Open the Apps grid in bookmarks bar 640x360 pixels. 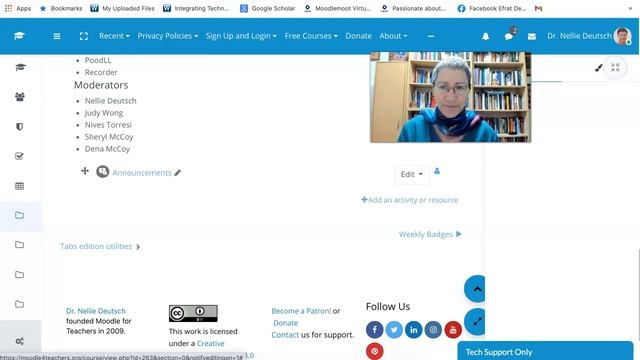click(x=18, y=8)
